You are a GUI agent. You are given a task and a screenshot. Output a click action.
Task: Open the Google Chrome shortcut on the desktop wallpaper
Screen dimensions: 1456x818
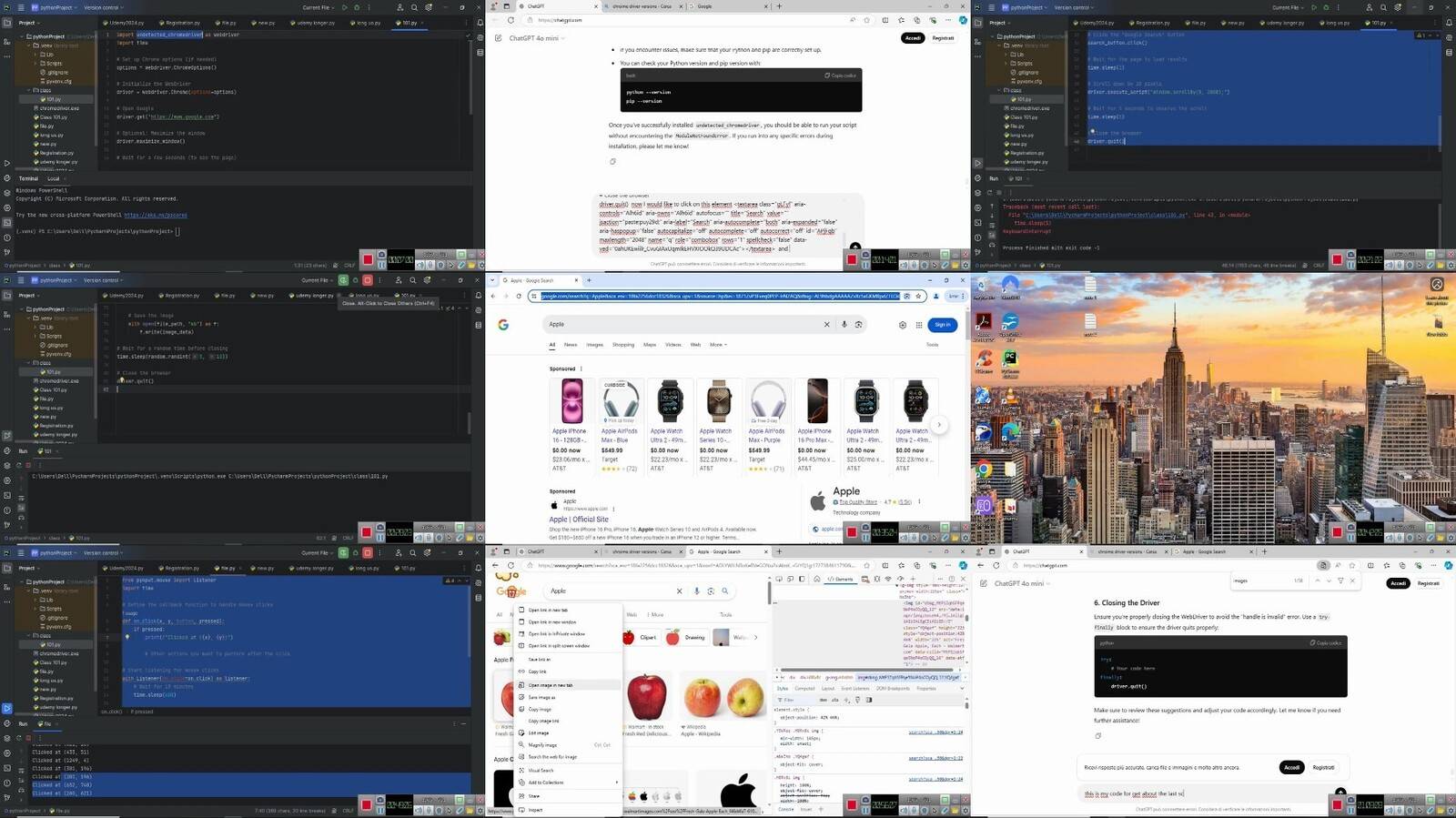983,471
